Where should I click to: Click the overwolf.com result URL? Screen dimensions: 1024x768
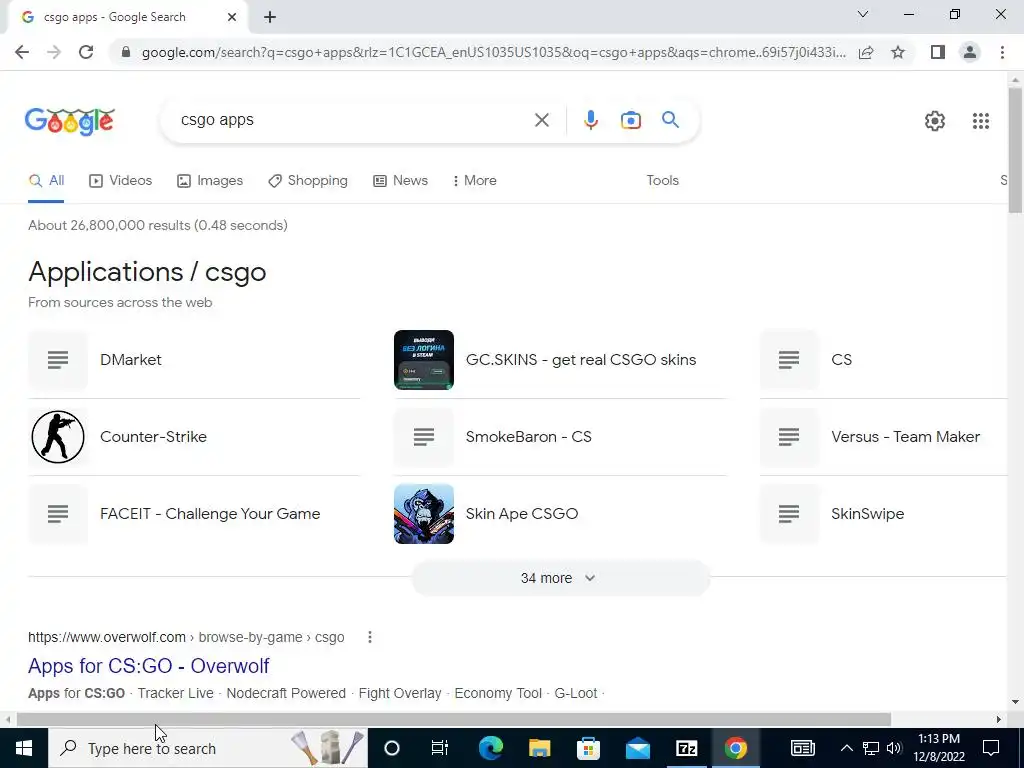[x=186, y=637]
